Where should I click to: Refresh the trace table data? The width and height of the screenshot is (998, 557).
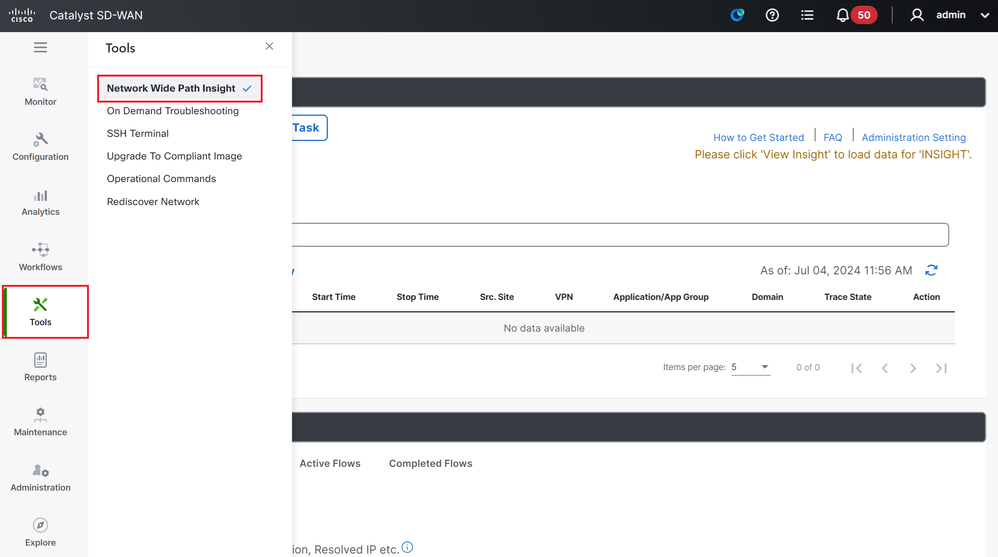pyautogui.click(x=931, y=271)
